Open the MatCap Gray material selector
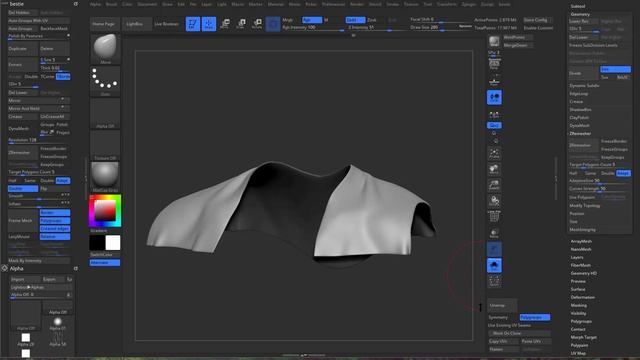 105,177
